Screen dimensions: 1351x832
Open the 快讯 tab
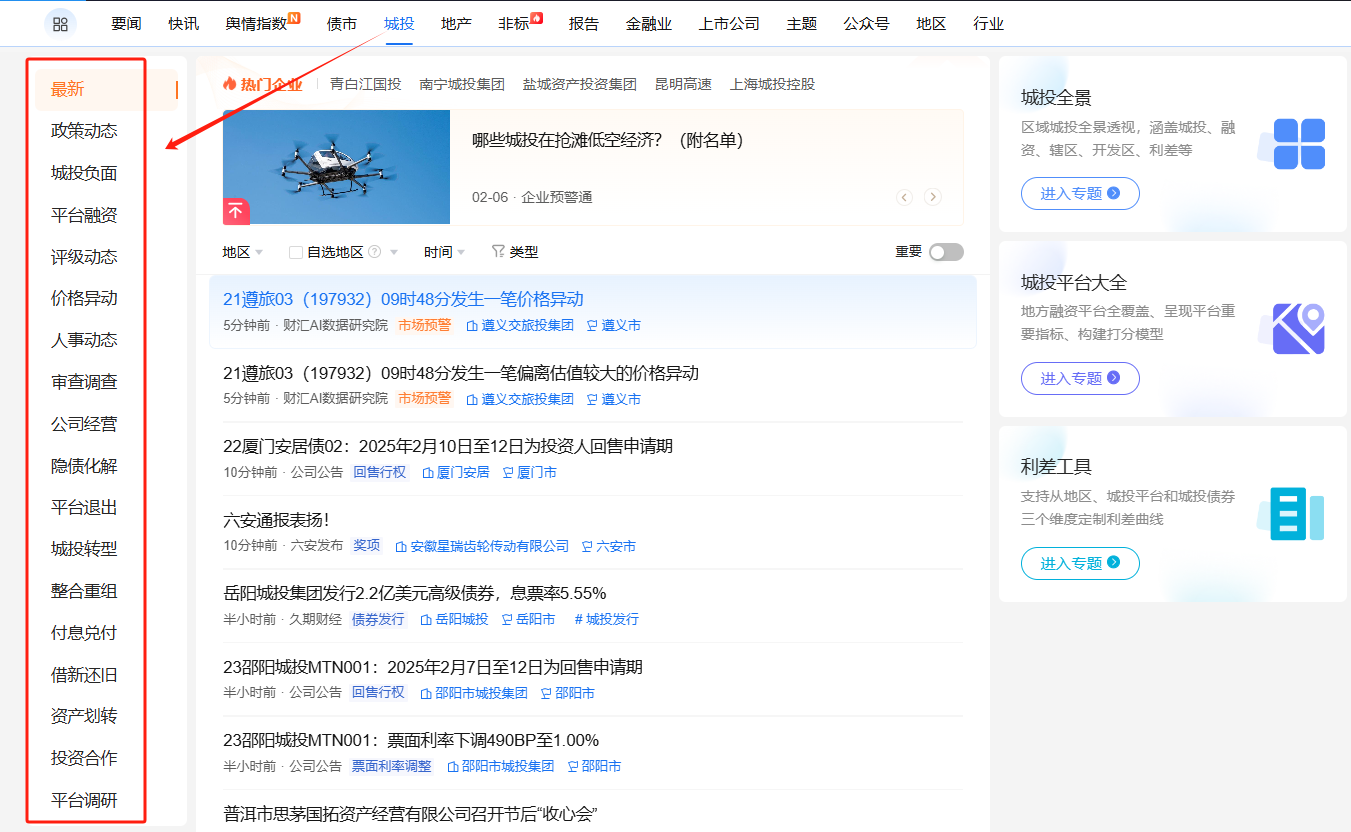[x=184, y=23]
